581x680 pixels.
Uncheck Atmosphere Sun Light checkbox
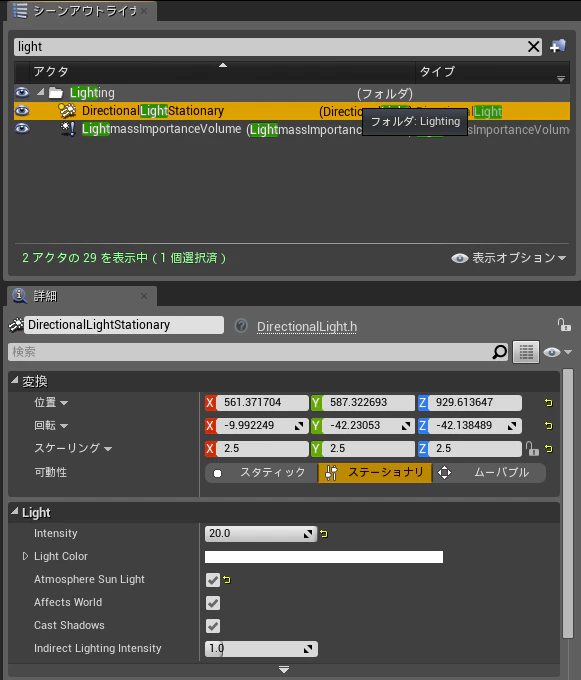point(213,580)
